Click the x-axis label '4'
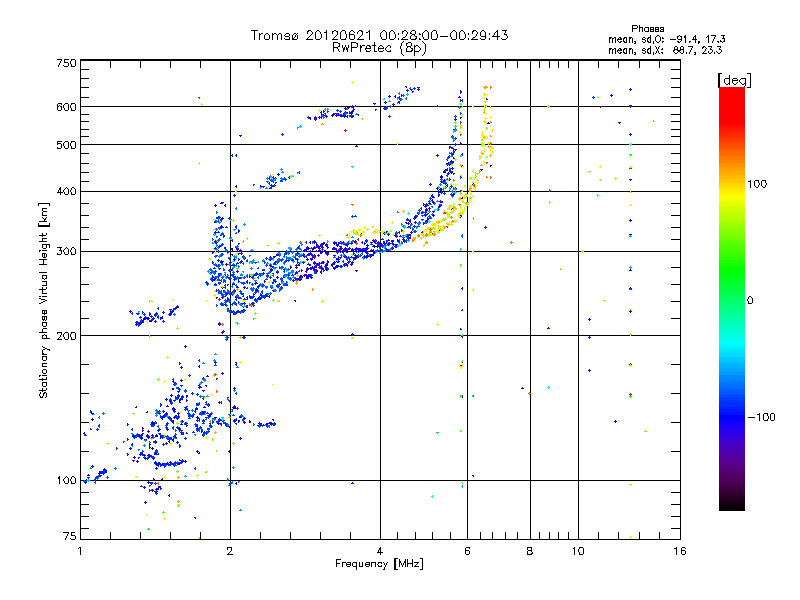Screen dimensions: 800x600 (x=380, y=551)
